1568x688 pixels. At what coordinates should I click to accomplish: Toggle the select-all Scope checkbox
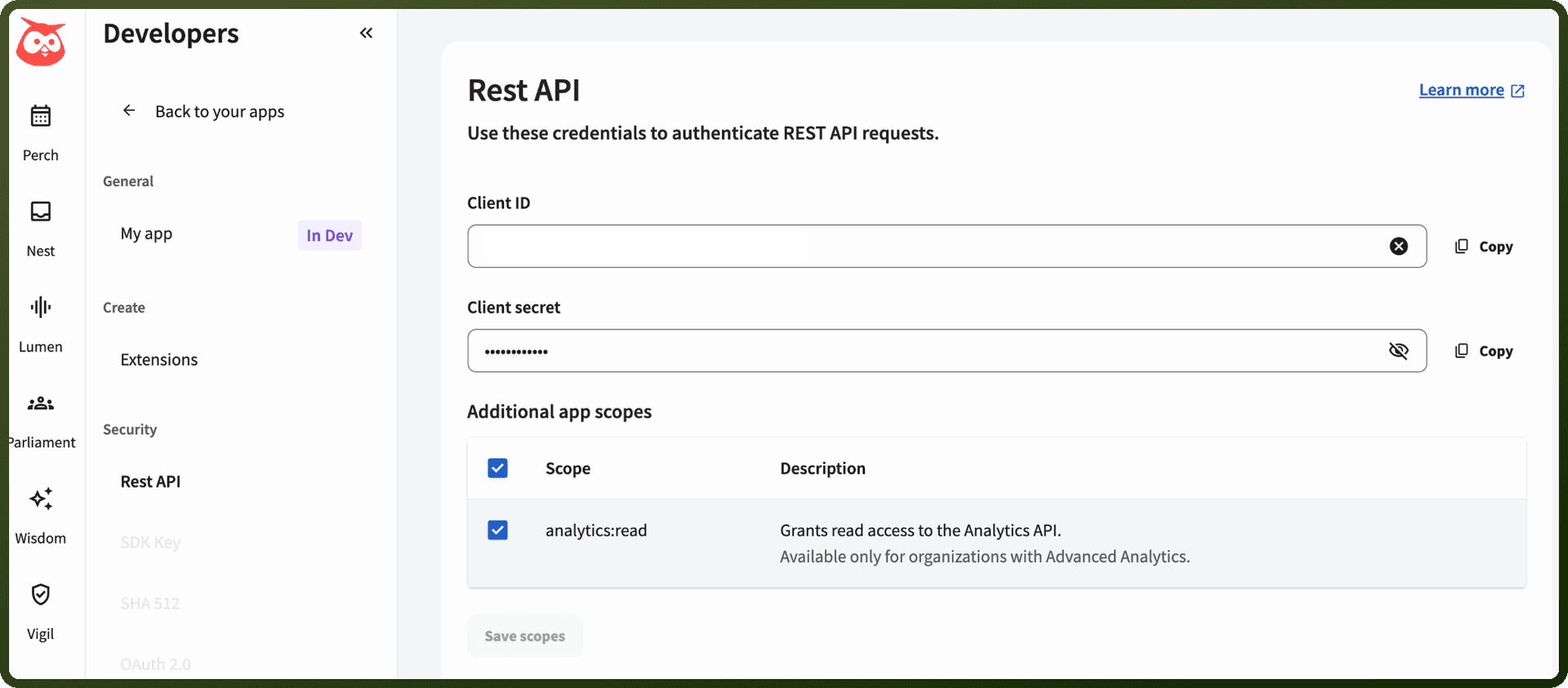[x=497, y=468]
